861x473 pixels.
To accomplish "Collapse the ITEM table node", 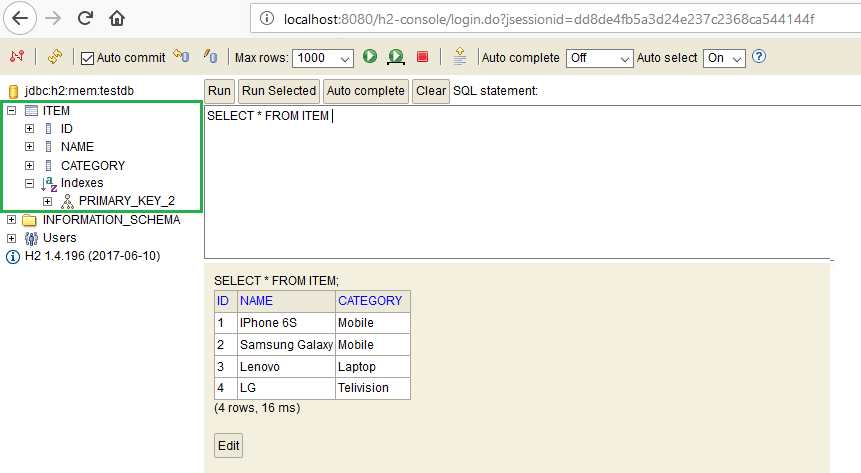I will click(12, 111).
